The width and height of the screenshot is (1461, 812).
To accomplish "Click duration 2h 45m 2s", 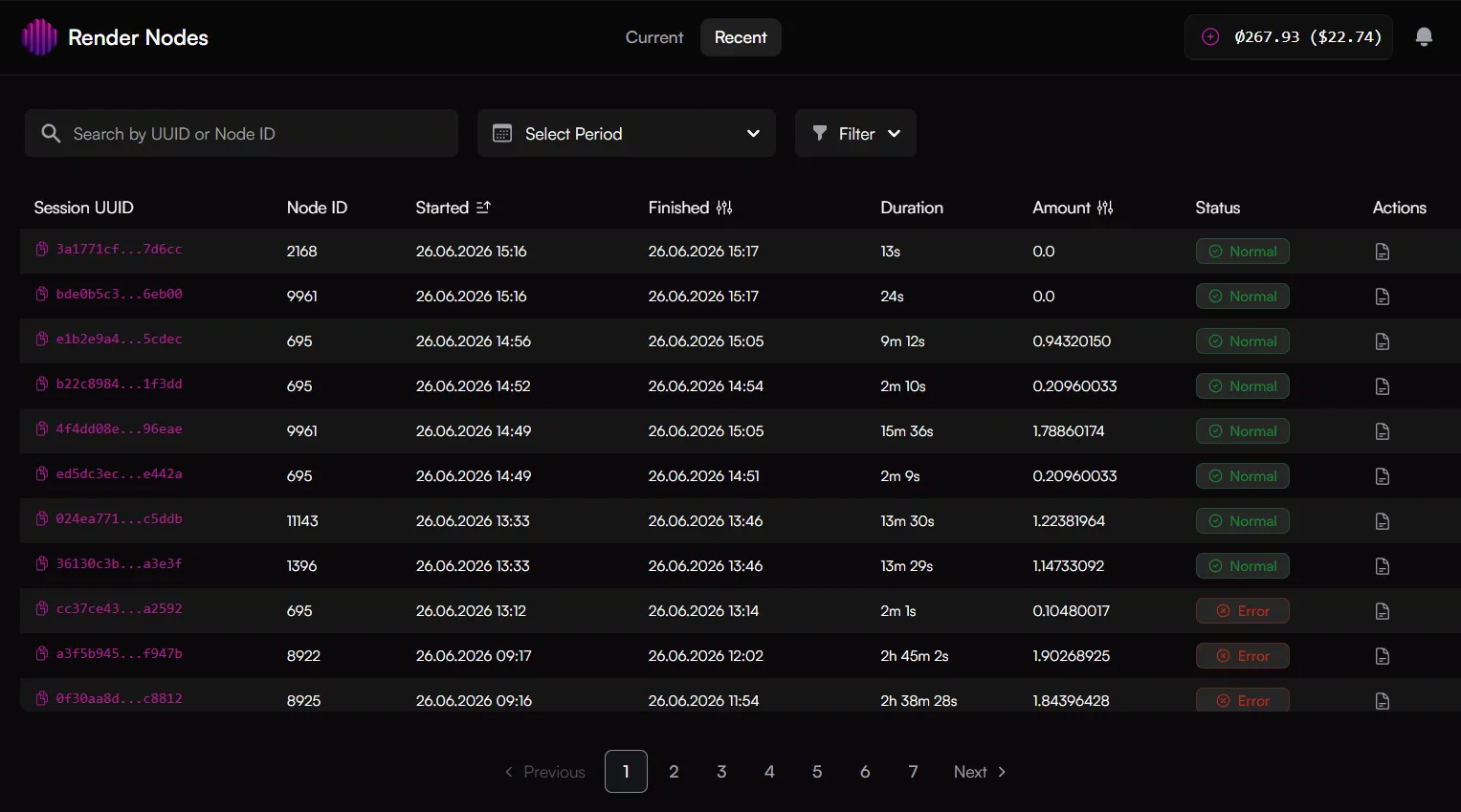I will click(x=915, y=656).
